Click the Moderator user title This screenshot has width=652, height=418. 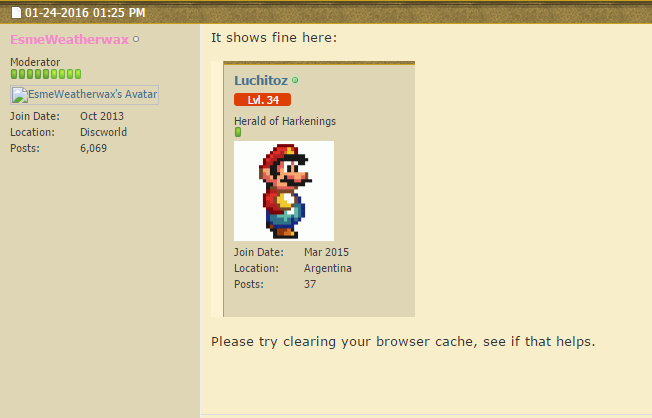coord(35,62)
